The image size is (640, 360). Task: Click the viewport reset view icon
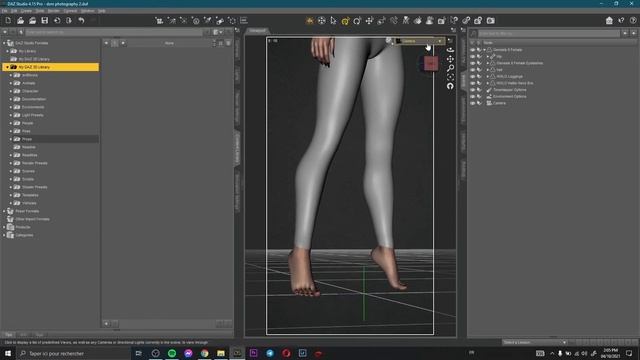click(450, 86)
